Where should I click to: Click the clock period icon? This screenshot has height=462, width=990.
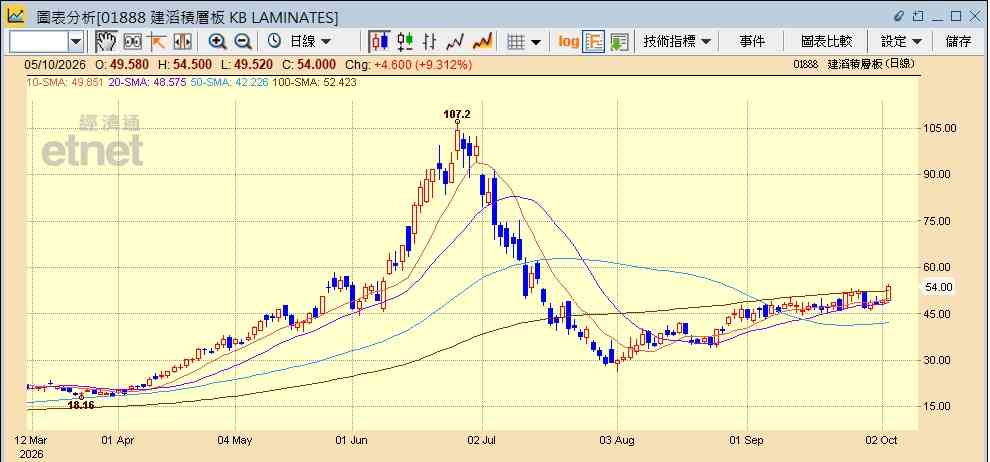(x=275, y=42)
